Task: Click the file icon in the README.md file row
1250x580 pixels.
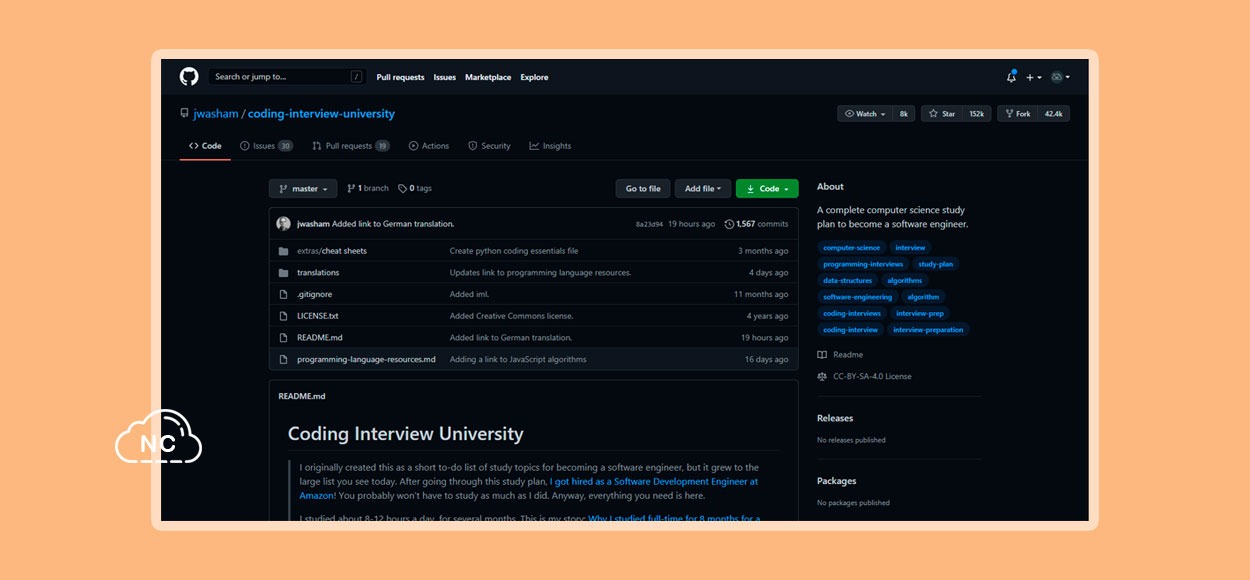Action: 283,338
